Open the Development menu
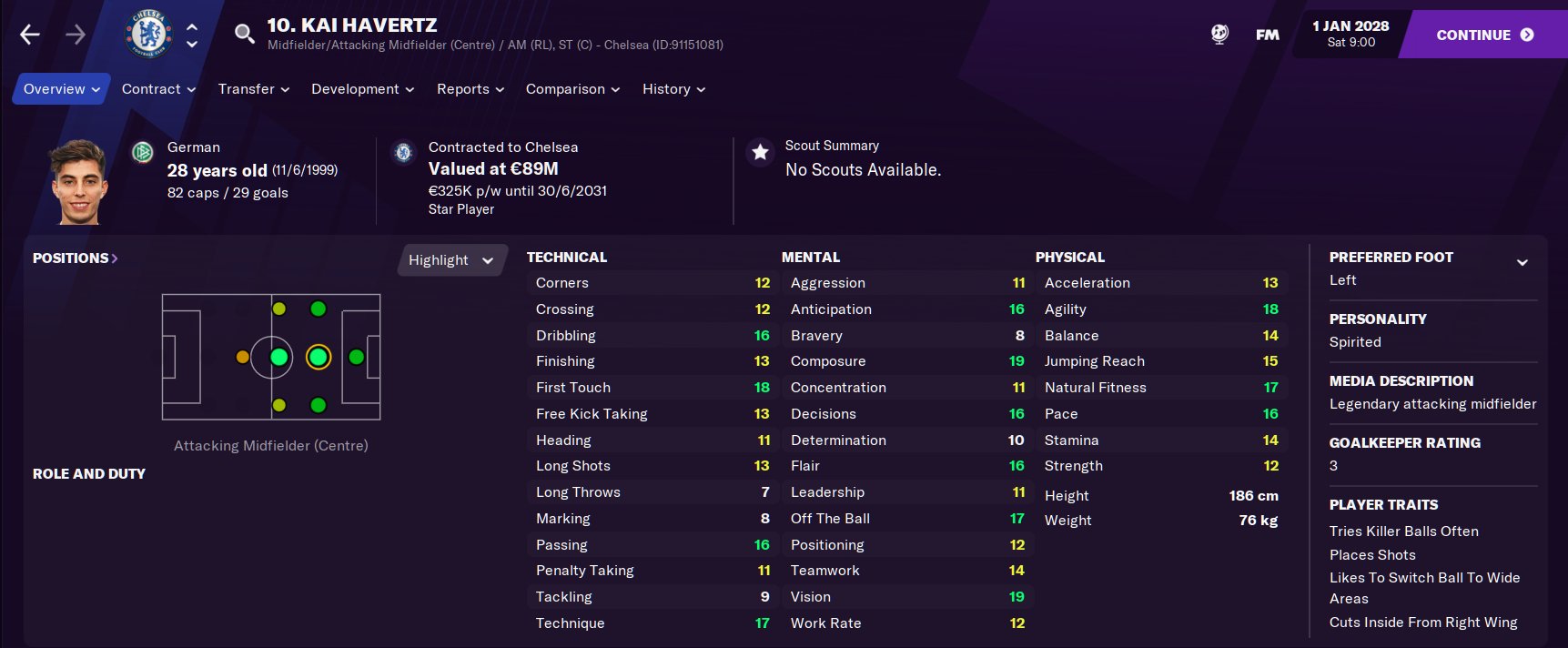Screen dimensions: 1568x648 (x=362, y=89)
